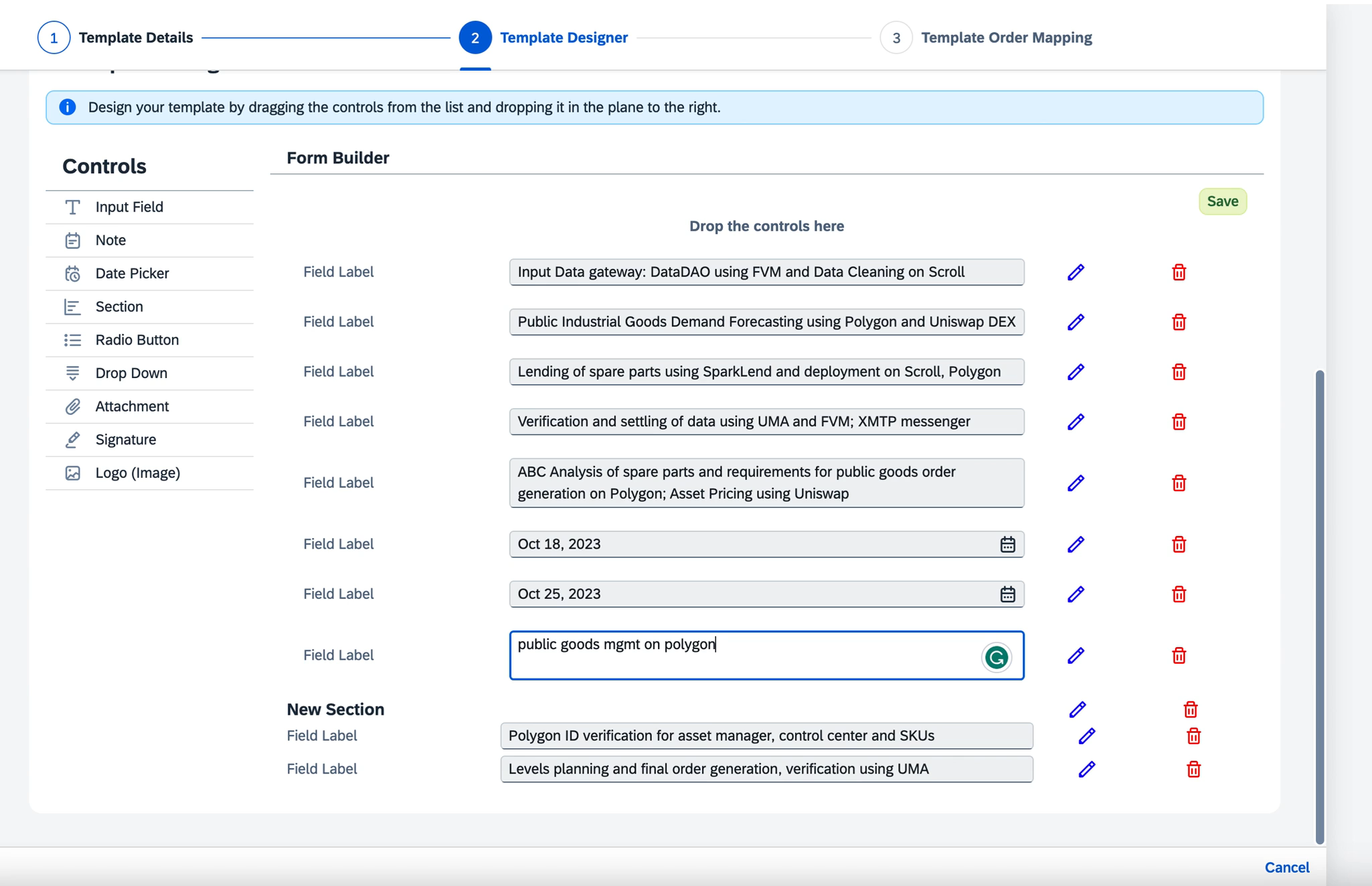The image size is (1372, 886).
Task: Delete the Levels planning and final order field
Action: (1193, 769)
